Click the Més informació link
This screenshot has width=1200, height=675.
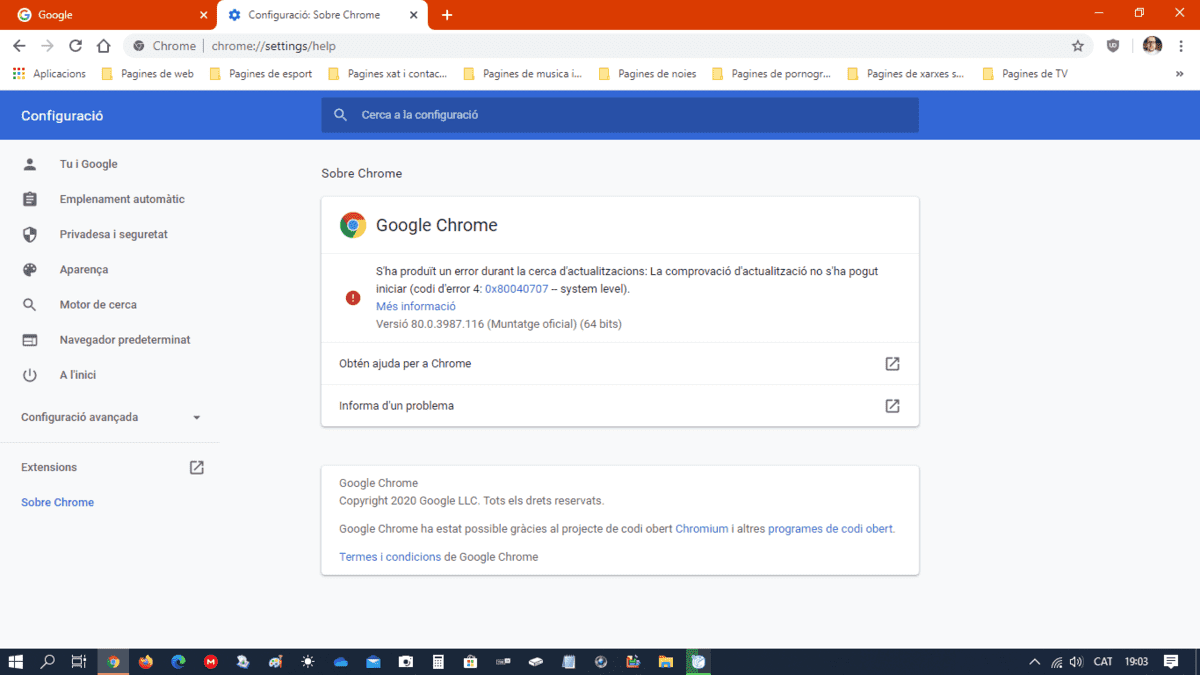pos(415,306)
